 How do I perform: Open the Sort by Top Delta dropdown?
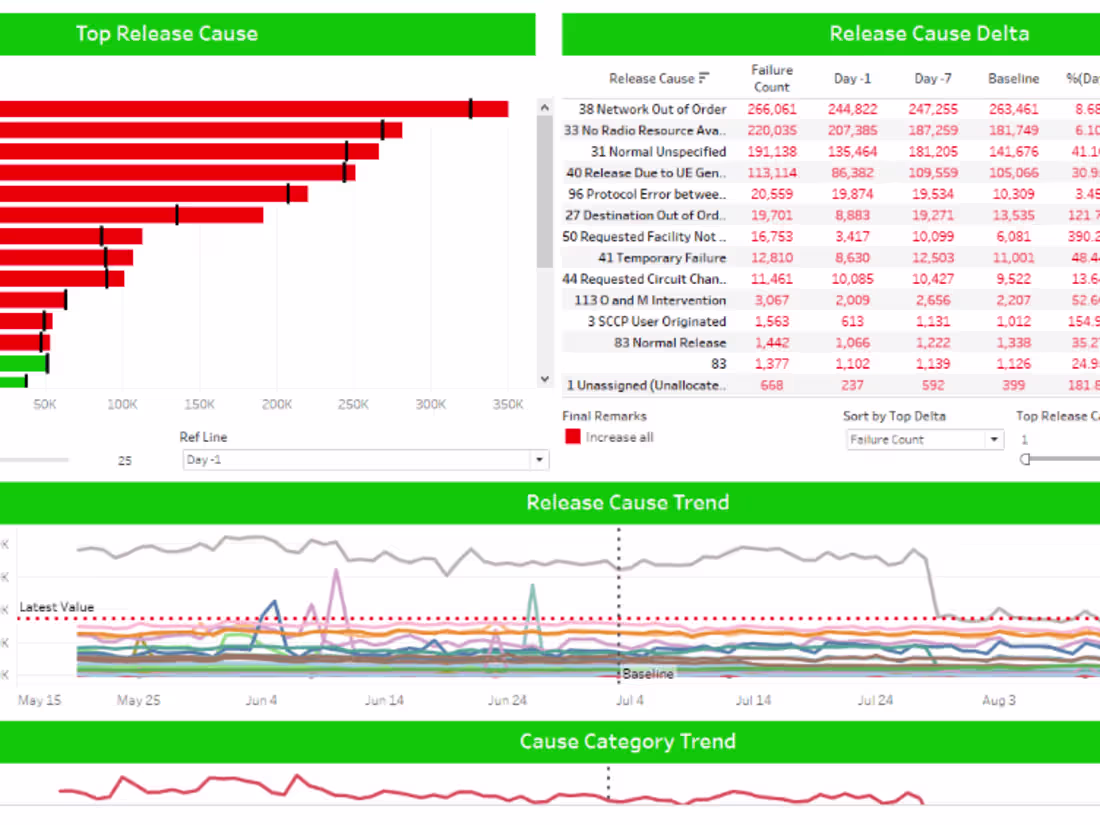tap(920, 439)
